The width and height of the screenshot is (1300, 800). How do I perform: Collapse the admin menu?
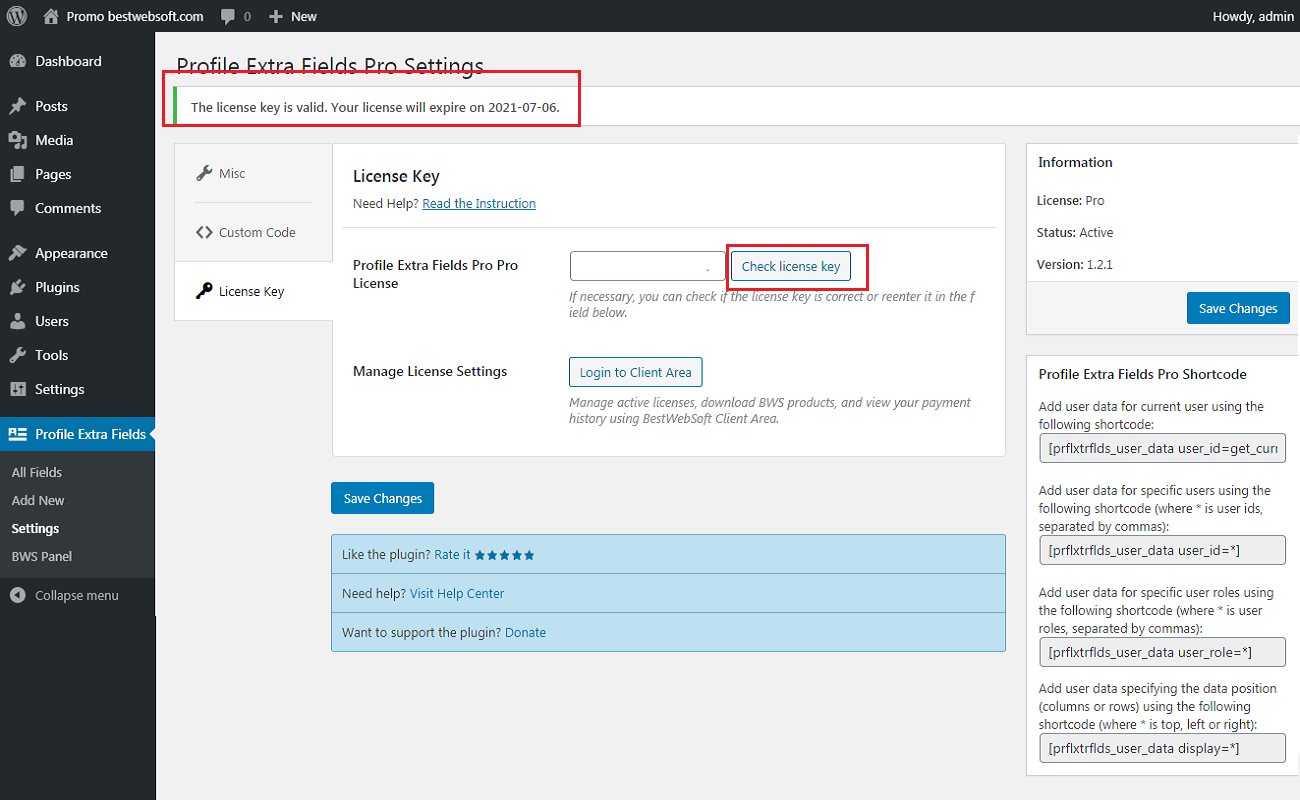point(77,595)
